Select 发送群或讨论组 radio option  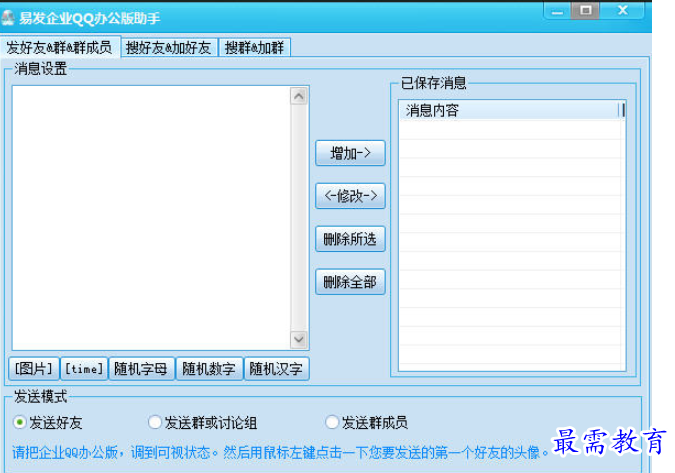(x=202, y=423)
